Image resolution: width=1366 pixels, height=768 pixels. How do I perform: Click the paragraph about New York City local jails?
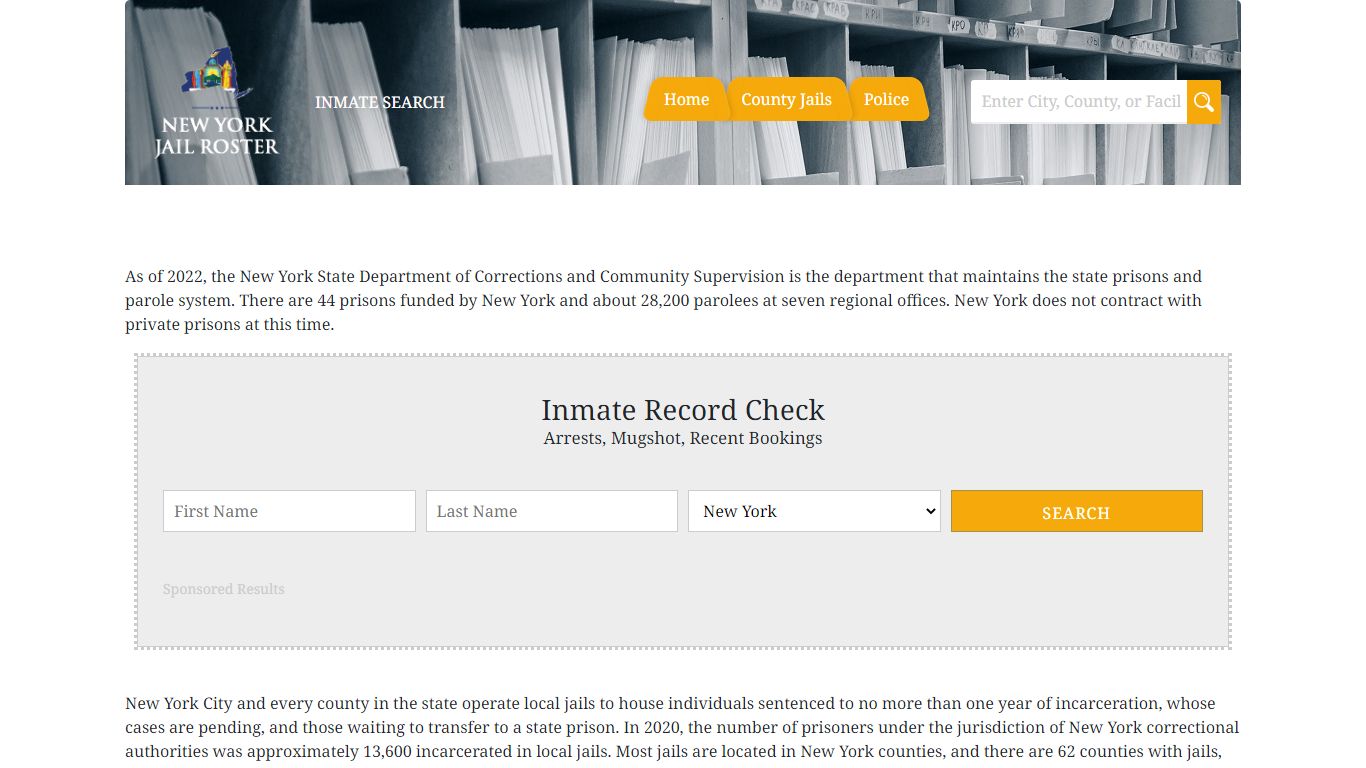(682, 727)
